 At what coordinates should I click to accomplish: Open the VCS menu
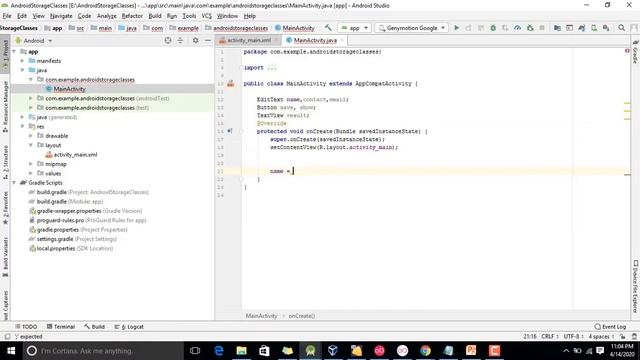pos(207,16)
